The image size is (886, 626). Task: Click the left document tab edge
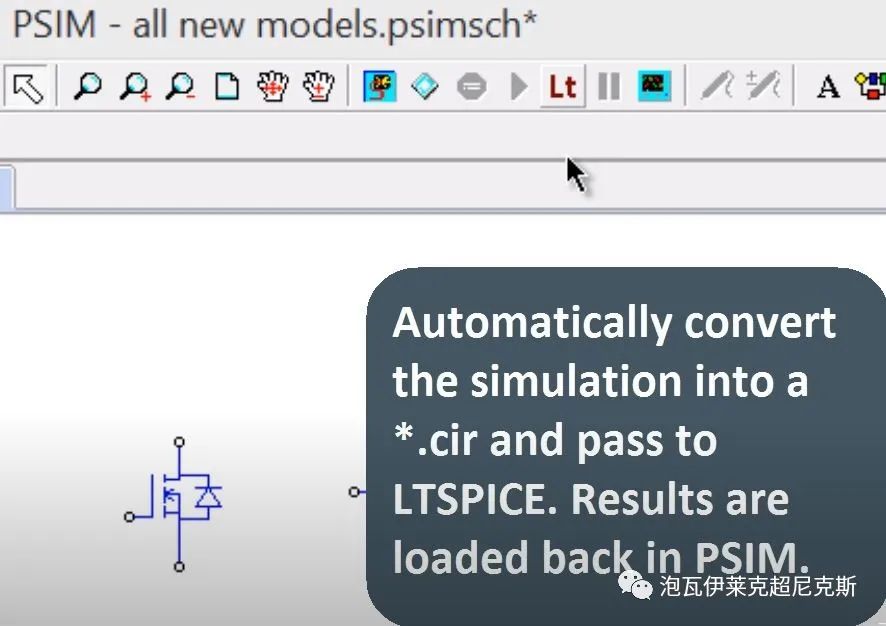coord(7,188)
